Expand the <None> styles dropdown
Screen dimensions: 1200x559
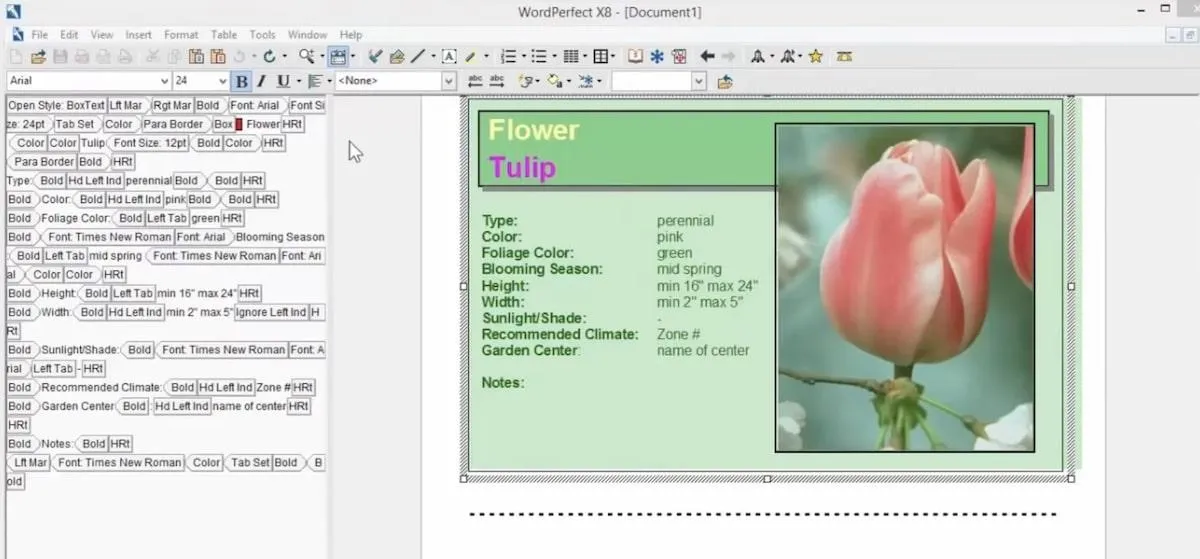pos(449,81)
